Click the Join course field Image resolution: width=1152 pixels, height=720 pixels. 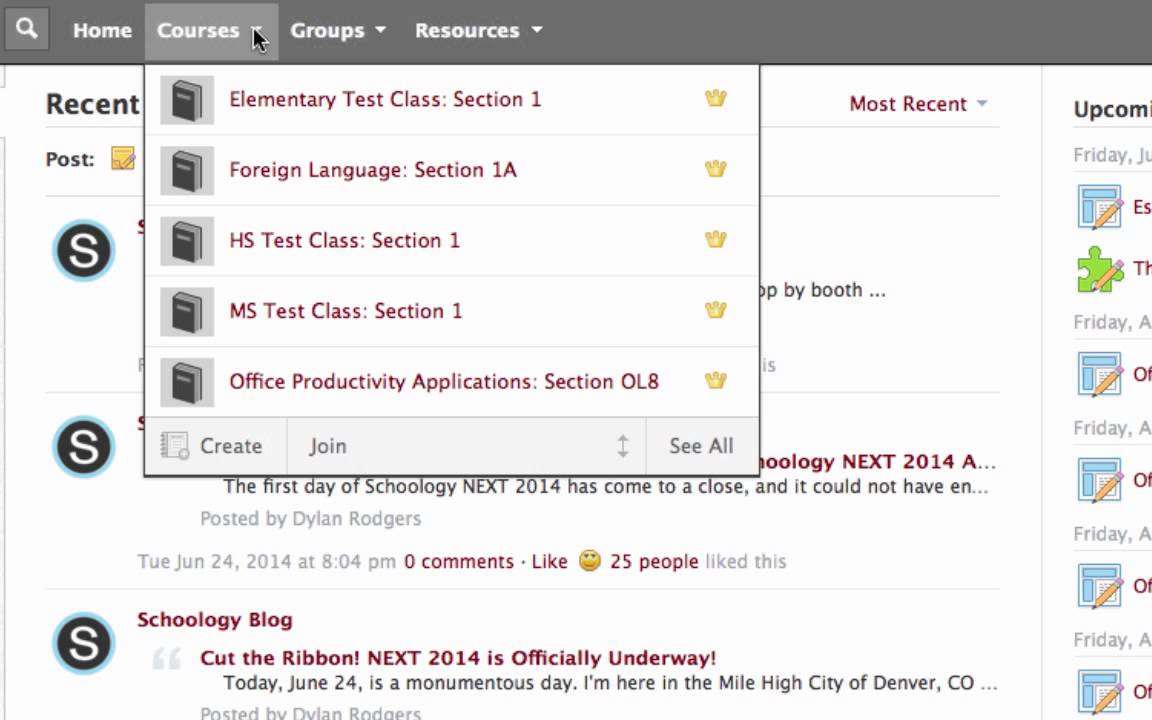click(467, 446)
